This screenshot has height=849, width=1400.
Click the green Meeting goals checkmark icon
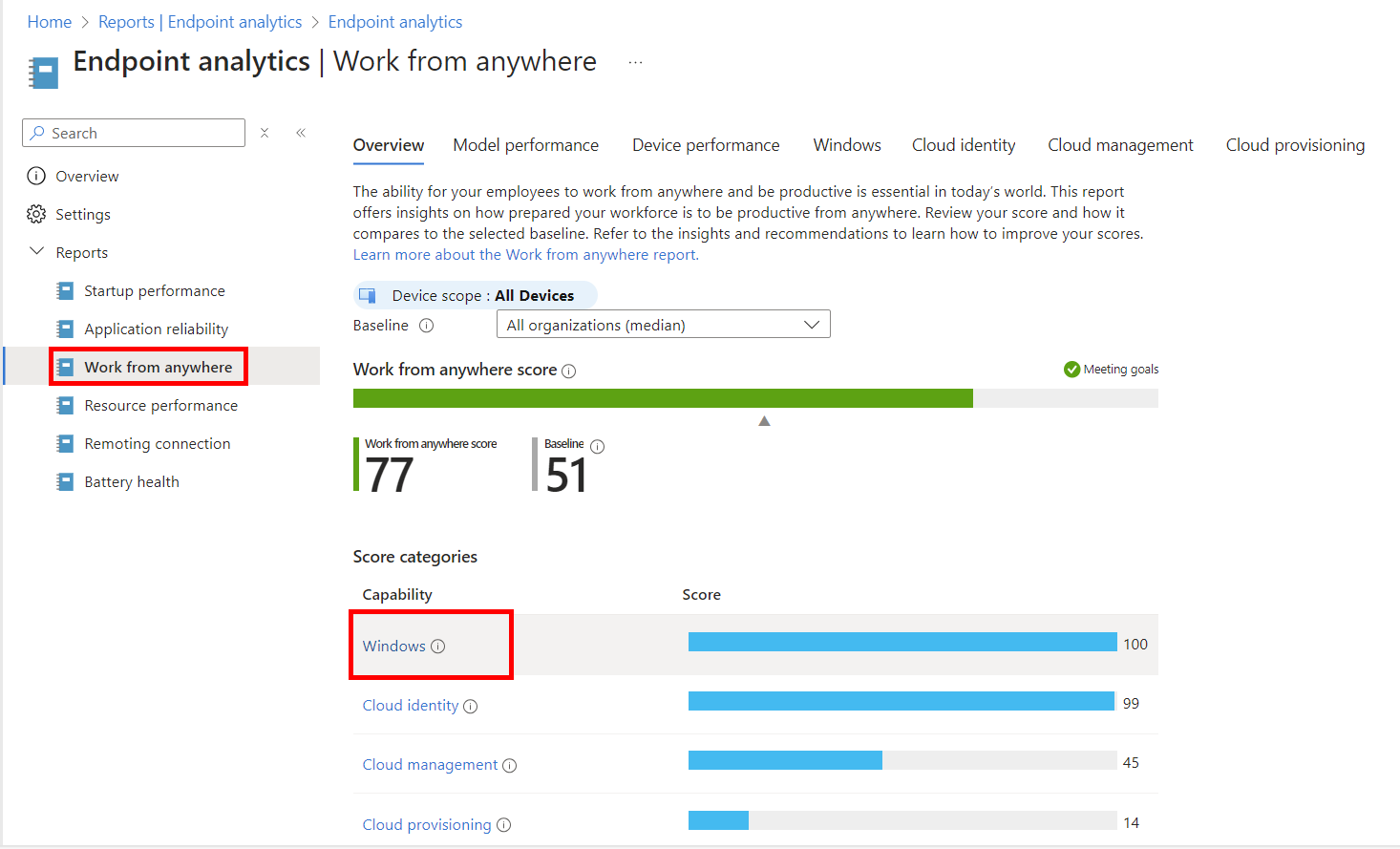pos(1072,370)
